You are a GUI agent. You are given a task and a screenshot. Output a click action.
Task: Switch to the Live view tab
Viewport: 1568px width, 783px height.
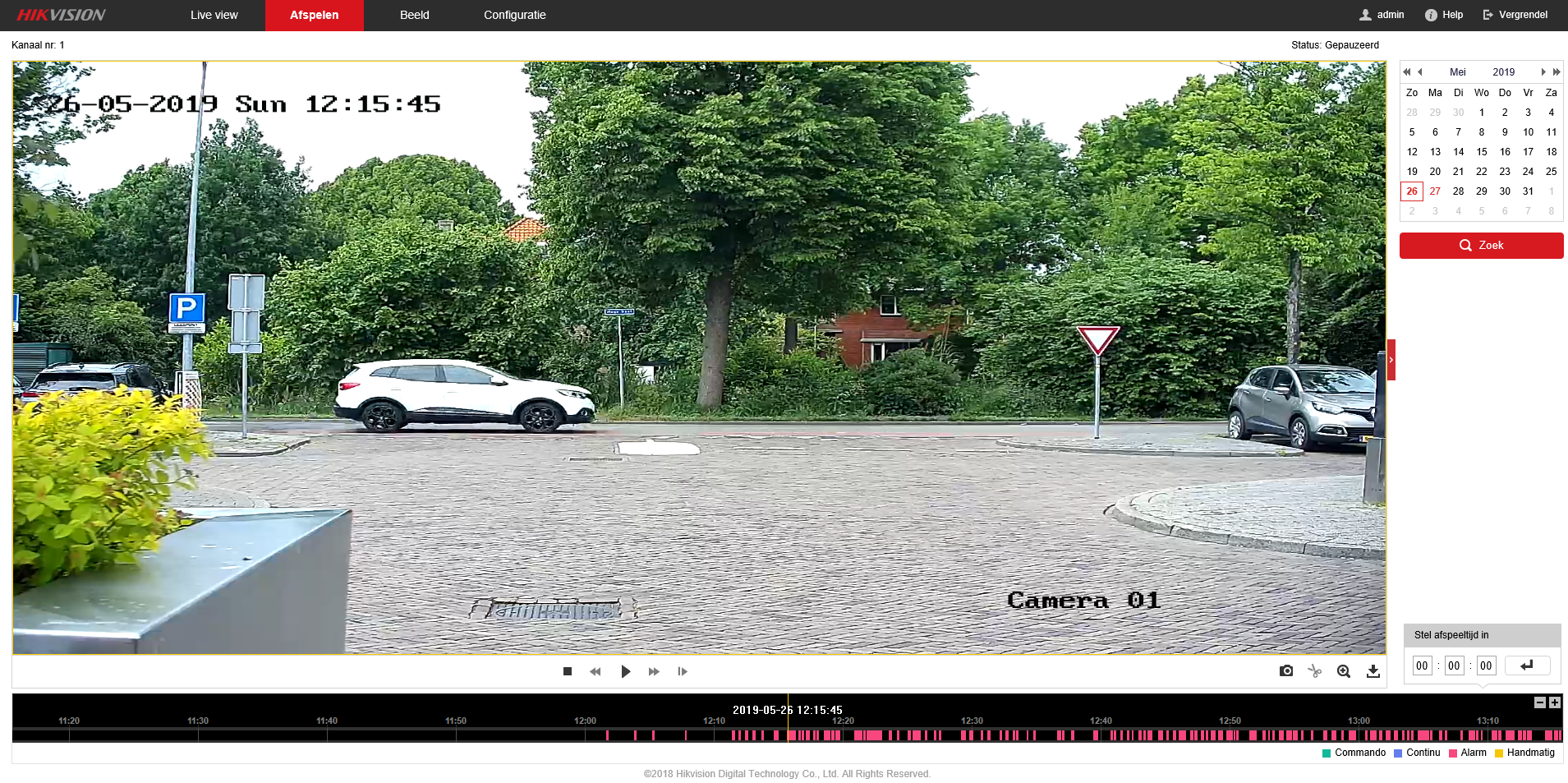214,15
